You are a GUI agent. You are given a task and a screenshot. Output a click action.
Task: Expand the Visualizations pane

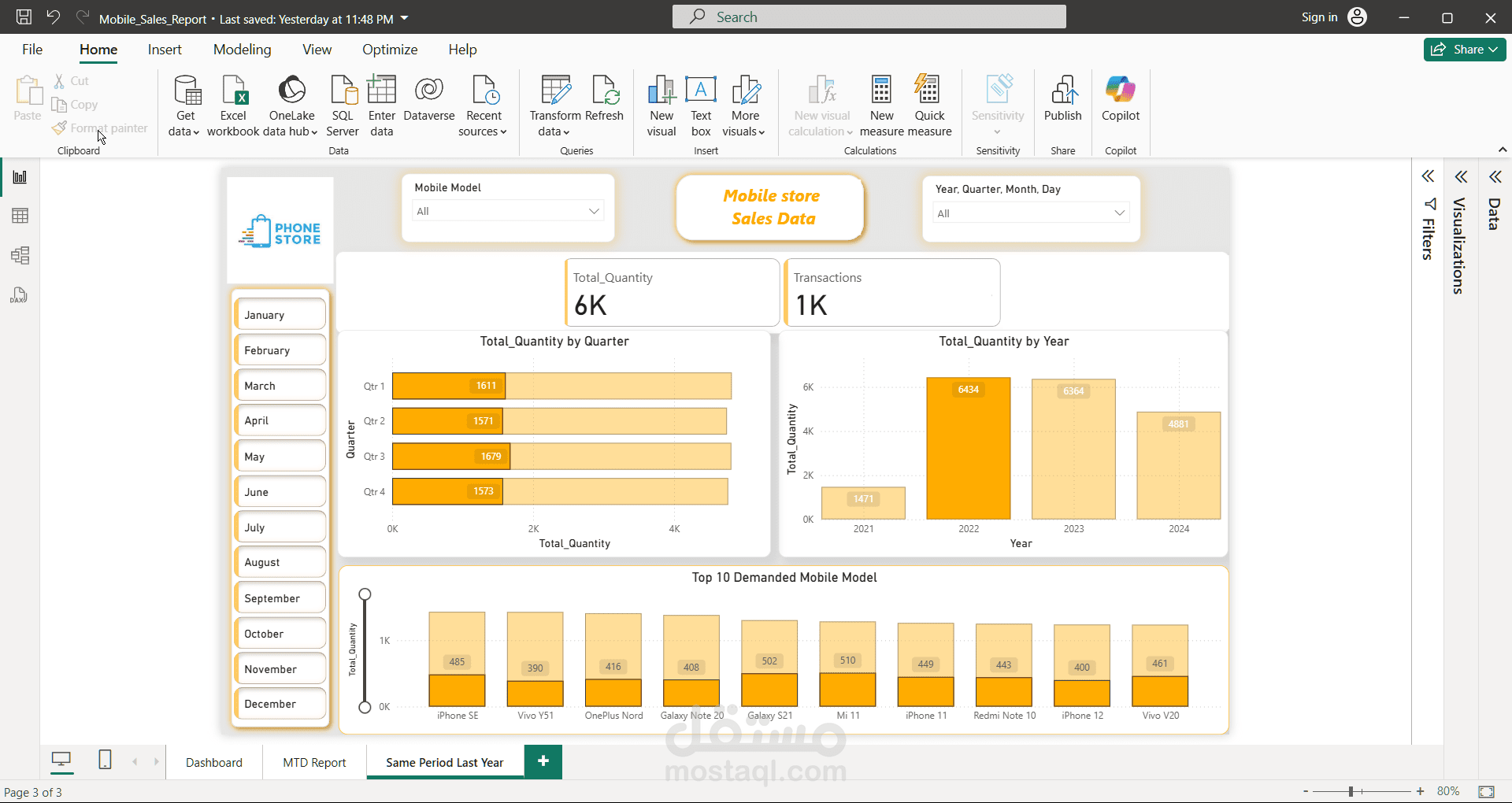[x=1461, y=176]
